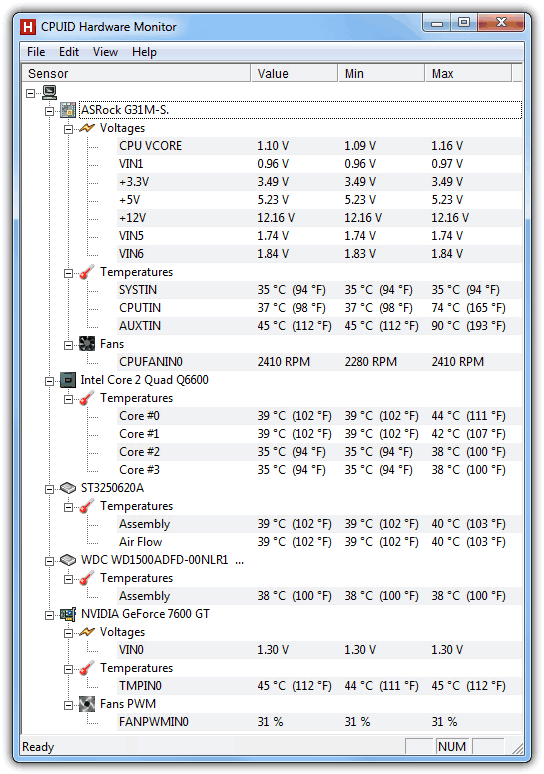
Task: Select the VIN0 voltage row
Action: coord(319,650)
